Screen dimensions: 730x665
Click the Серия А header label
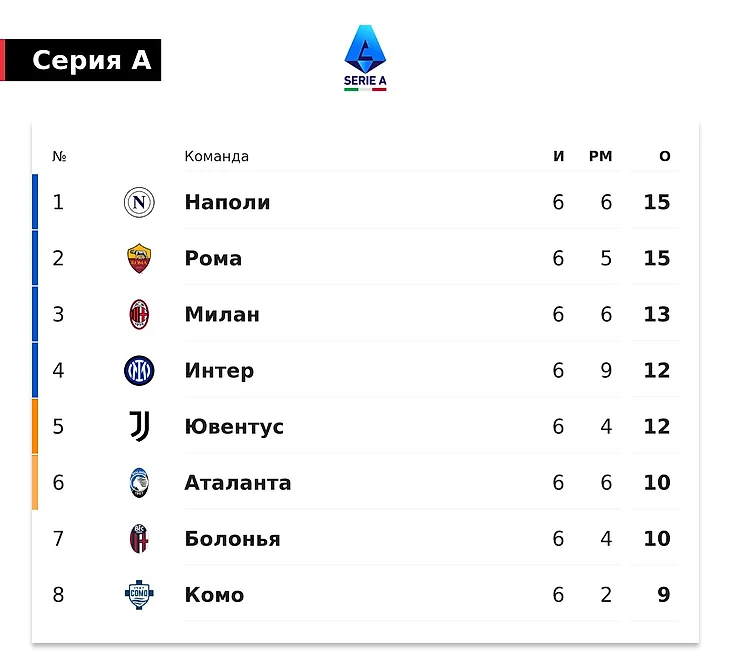91,61
